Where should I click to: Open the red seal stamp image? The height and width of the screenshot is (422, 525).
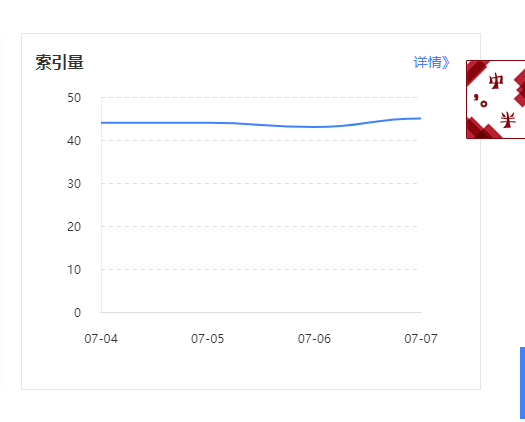496,99
